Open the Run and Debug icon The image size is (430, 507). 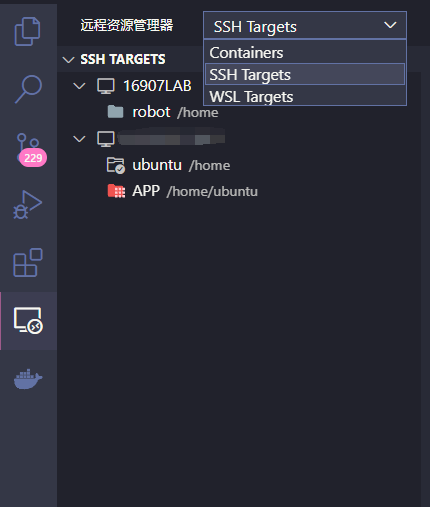[28, 204]
